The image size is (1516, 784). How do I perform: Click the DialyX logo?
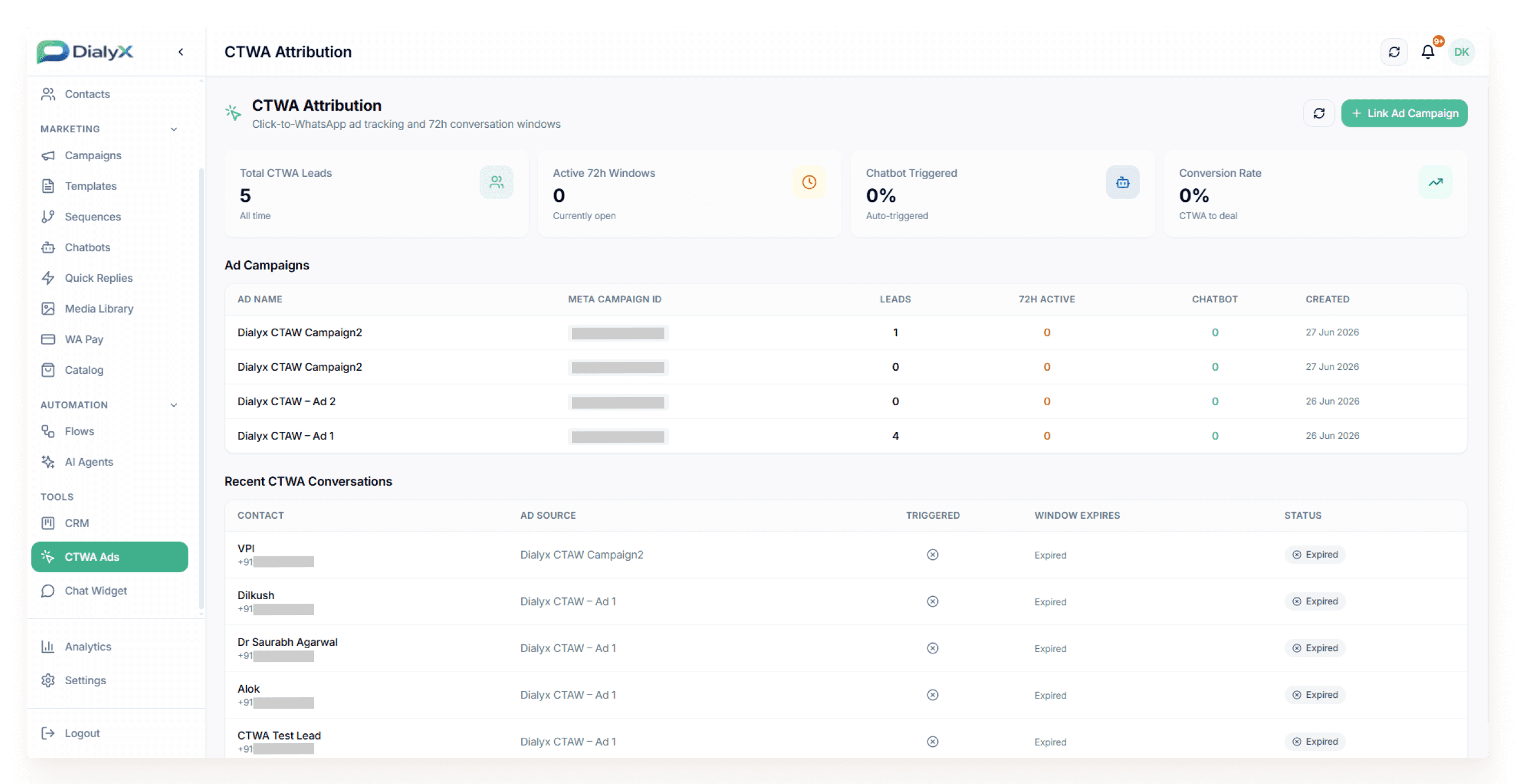84,52
